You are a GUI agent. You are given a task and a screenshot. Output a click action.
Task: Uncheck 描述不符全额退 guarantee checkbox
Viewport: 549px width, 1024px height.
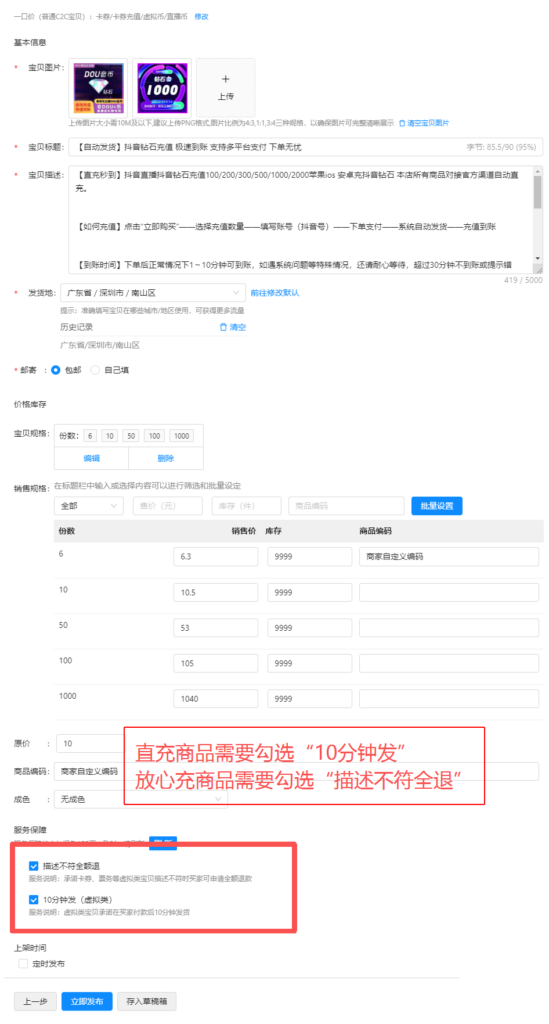33,866
